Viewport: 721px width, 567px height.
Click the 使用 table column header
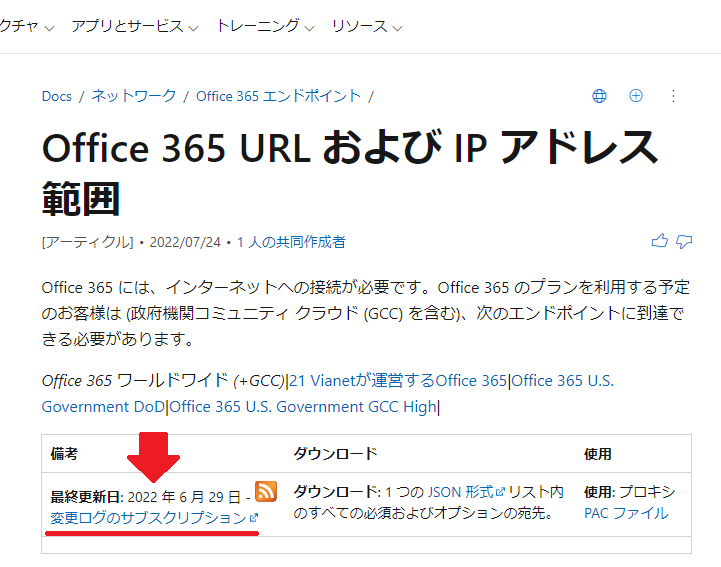point(598,453)
